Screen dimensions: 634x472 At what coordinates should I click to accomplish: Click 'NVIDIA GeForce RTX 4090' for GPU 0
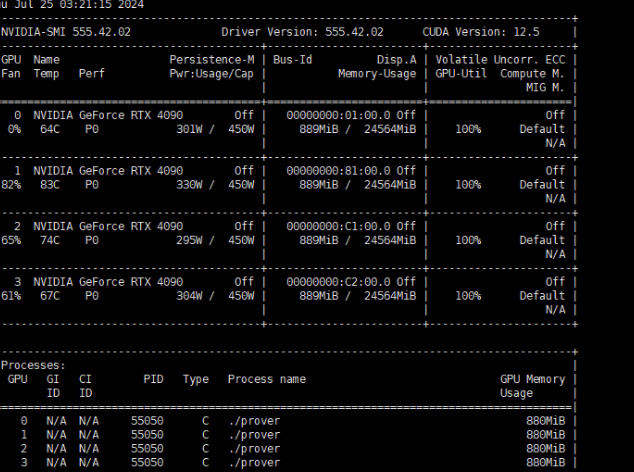(108, 115)
